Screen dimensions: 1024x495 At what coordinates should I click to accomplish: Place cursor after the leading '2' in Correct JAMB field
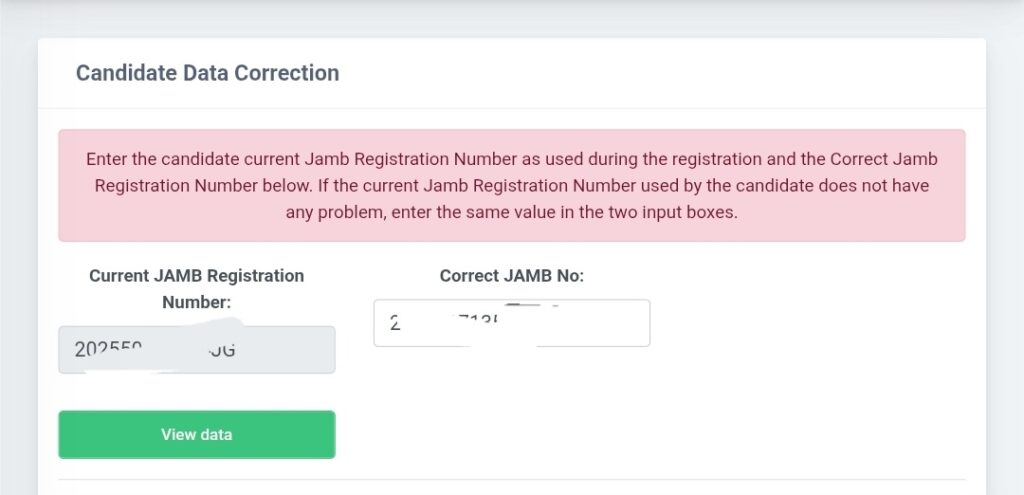point(400,323)
